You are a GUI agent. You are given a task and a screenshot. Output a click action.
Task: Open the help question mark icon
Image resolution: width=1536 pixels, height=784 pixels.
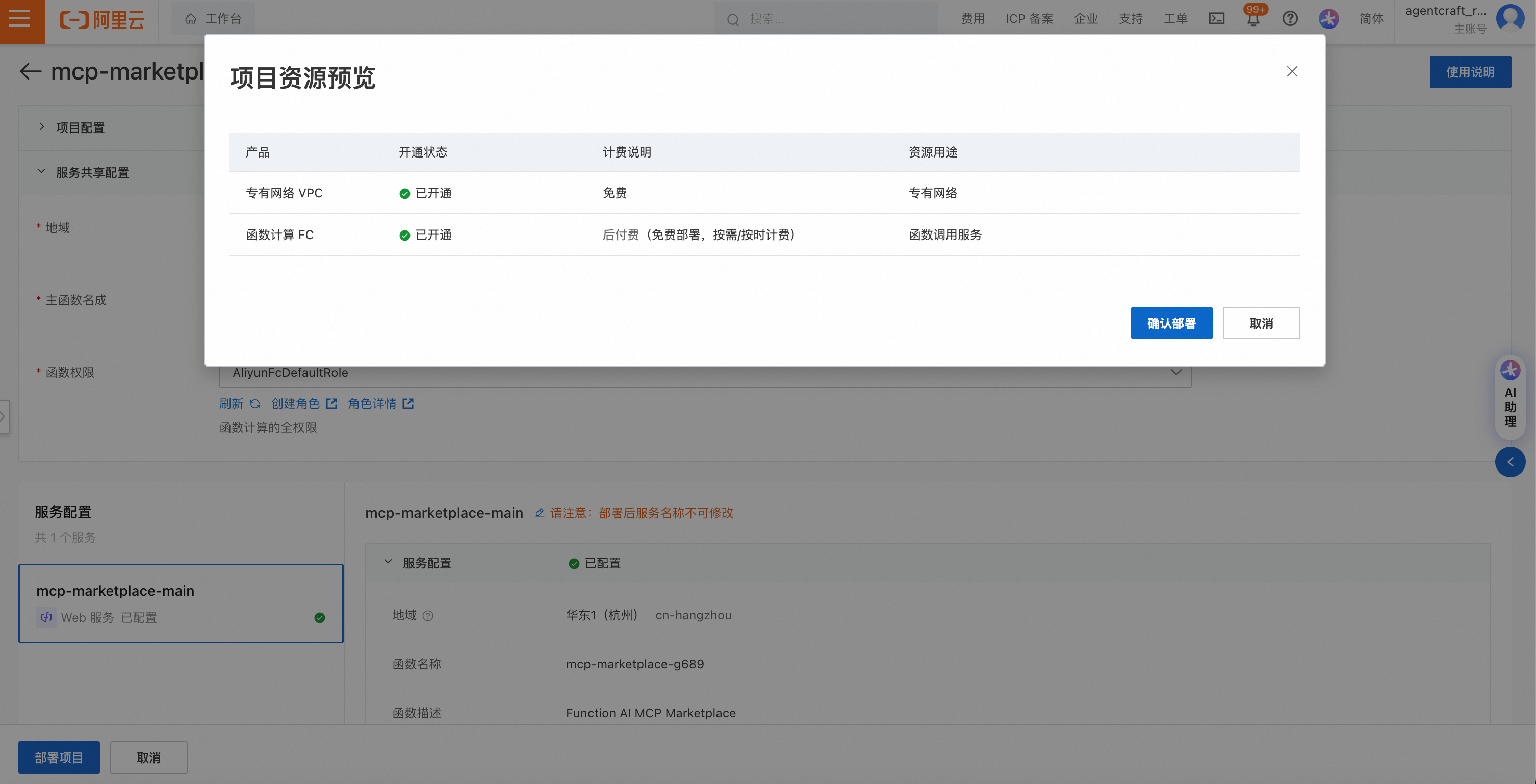click(1290, 19)
